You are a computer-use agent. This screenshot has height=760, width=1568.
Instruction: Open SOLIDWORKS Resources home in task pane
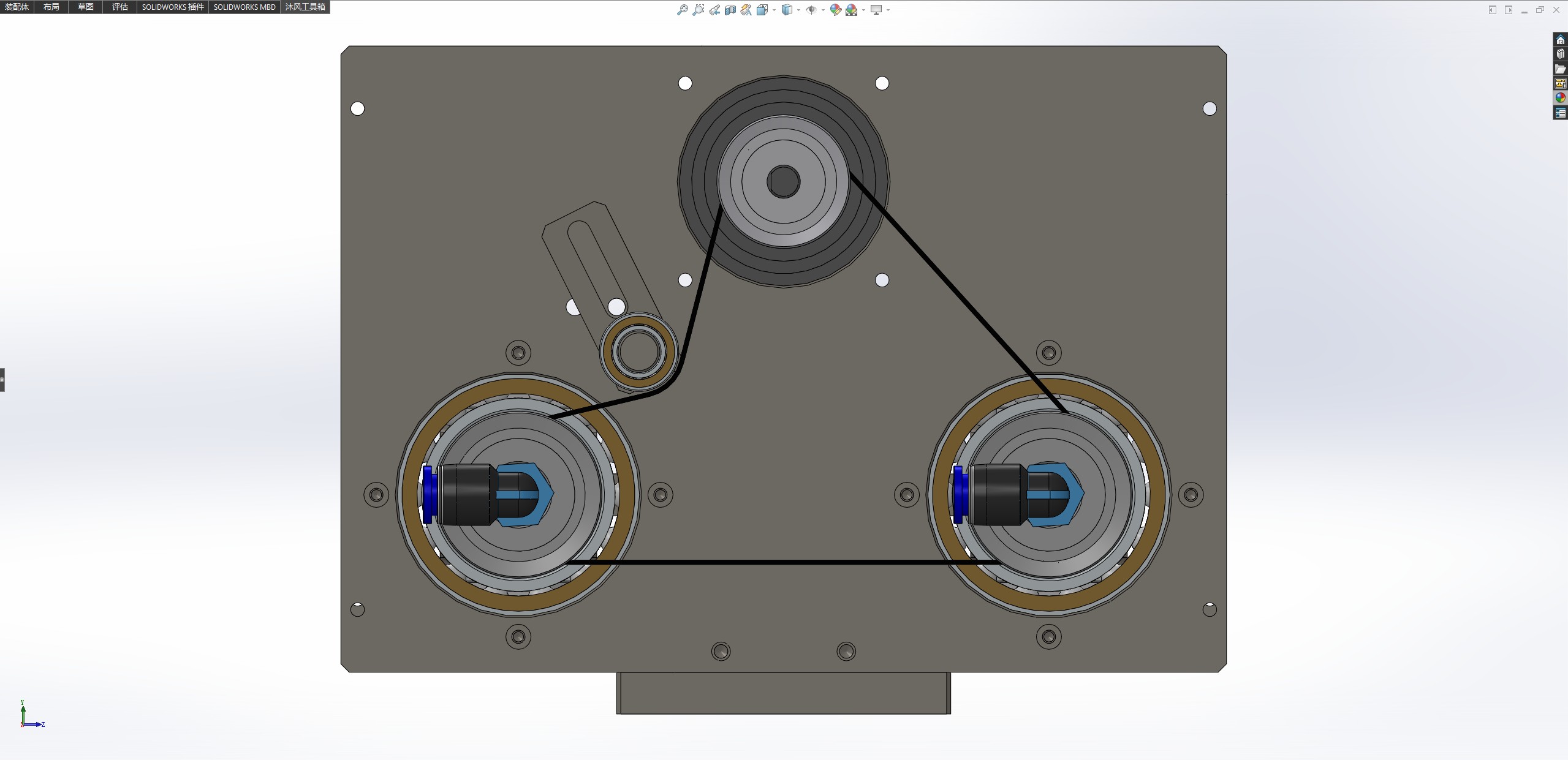(1560, 40)
